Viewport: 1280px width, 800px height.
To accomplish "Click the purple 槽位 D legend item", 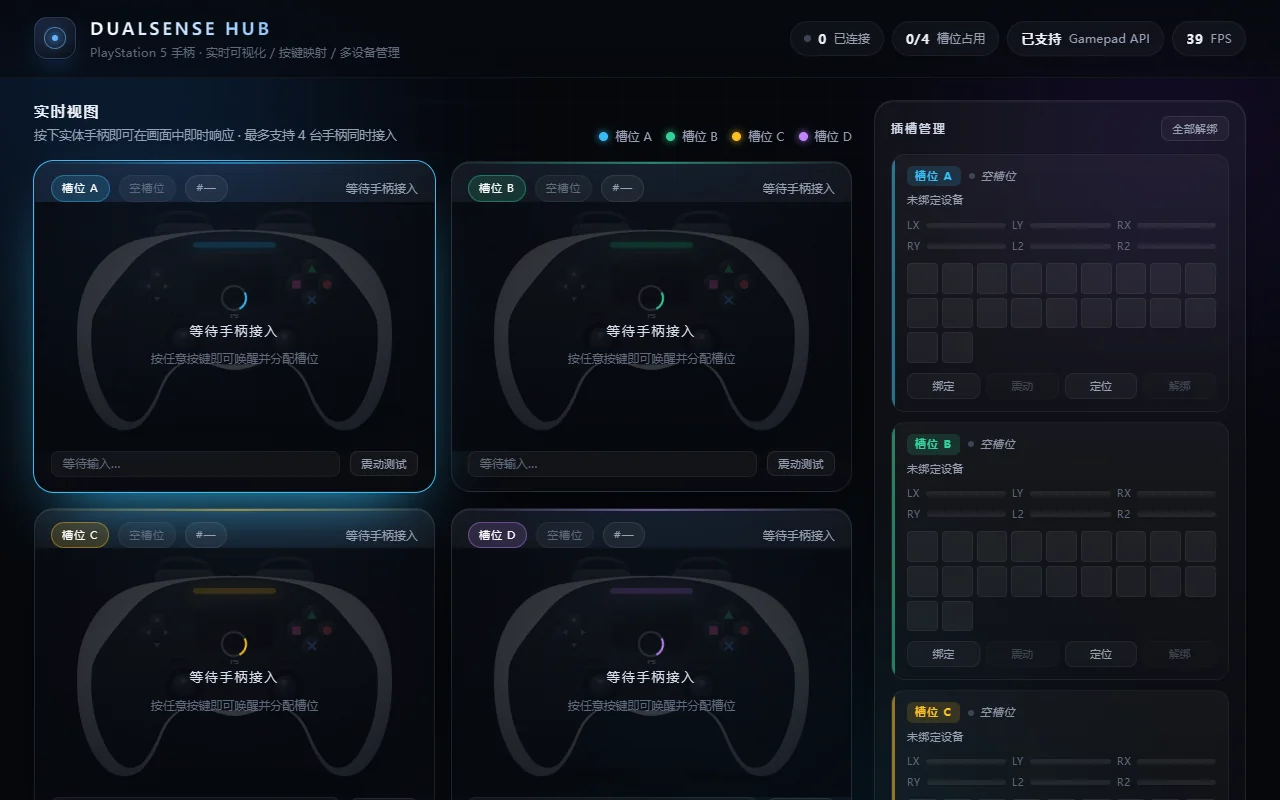I will tap(825, 136).
